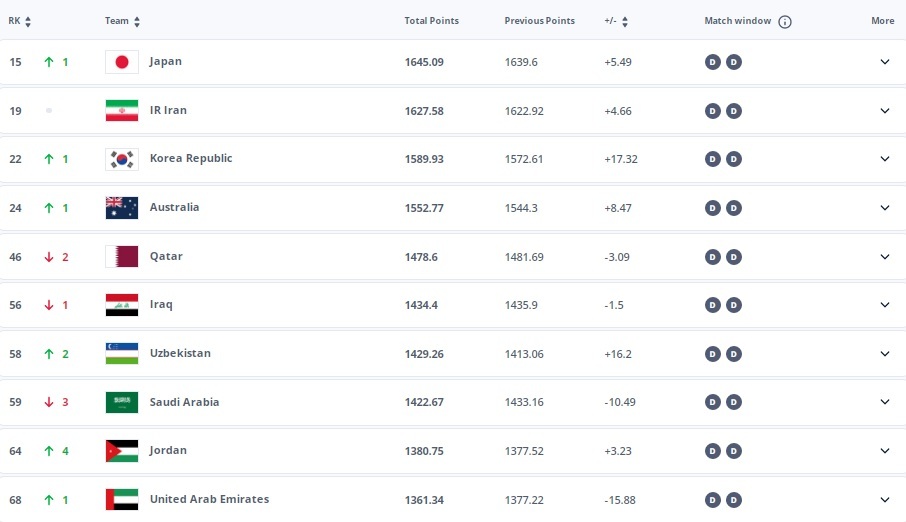Image resolution: width=906 pixels, height=522 pixels.
Task: Sort by Team column arrows
Action: 137,22
